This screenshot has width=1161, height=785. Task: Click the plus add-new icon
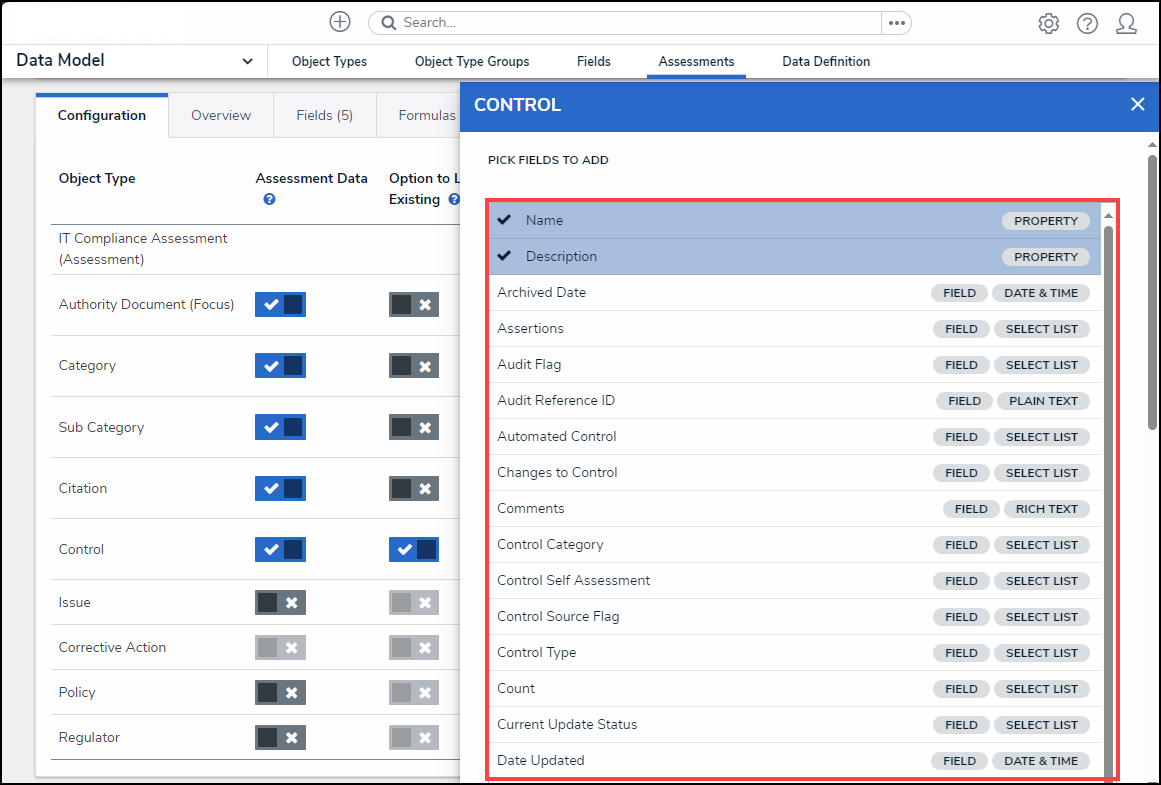click(x=340, y=22)
